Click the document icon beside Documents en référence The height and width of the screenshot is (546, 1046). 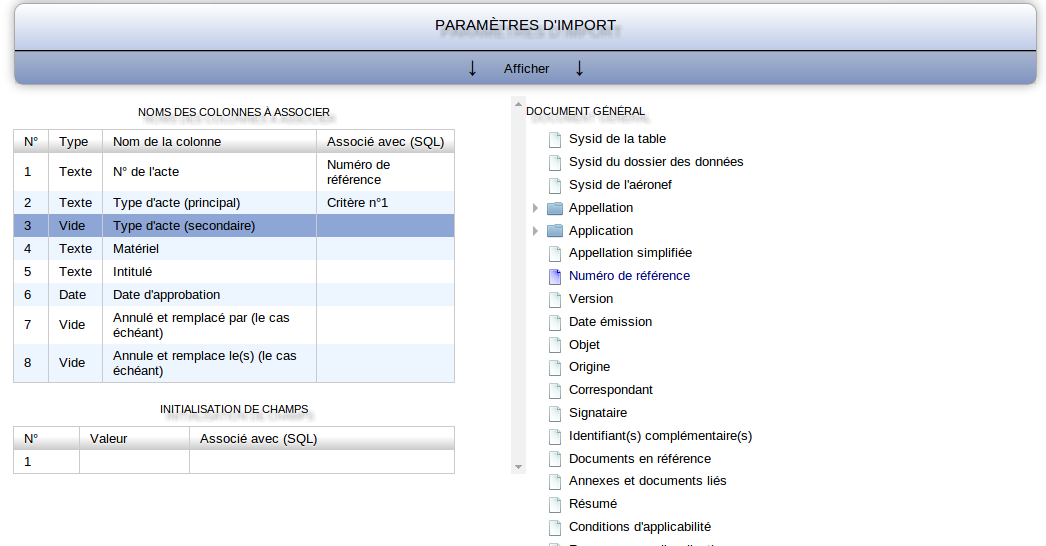554,459
